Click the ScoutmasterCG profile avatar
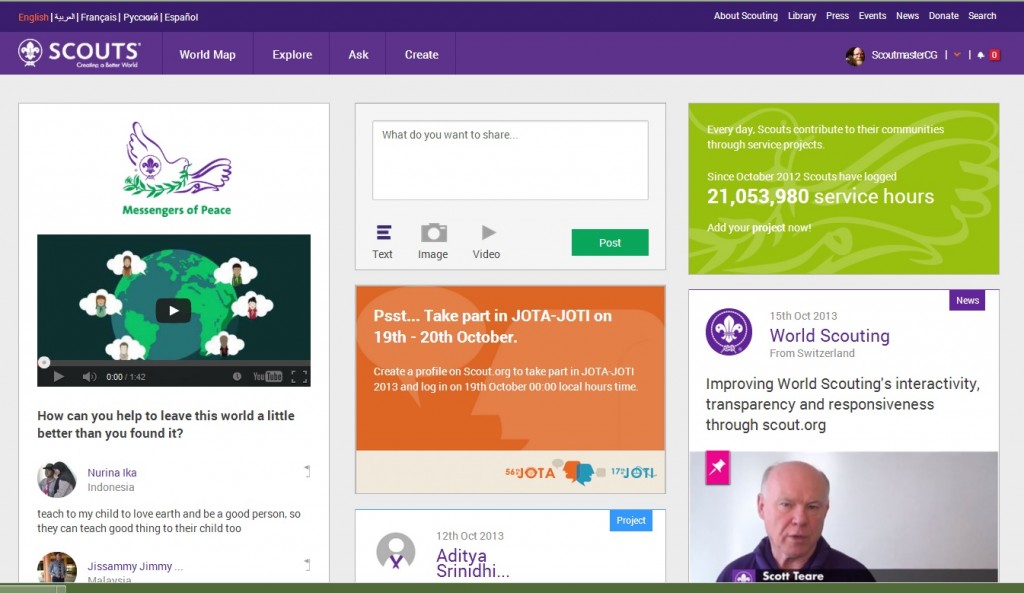 click(x=855, y=56)
